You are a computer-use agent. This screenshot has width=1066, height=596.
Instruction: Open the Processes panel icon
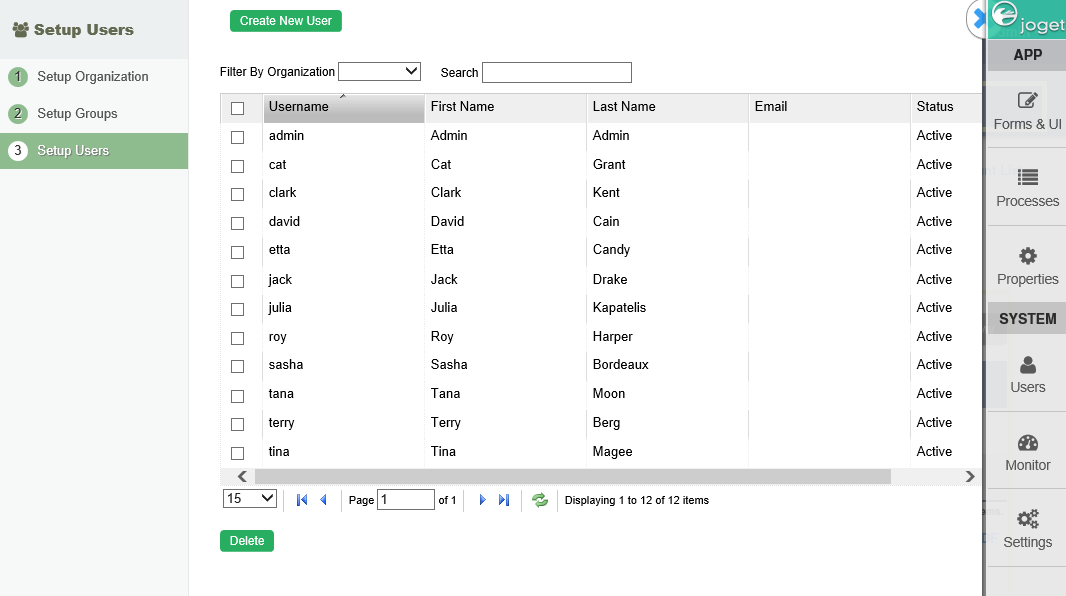1027,178
